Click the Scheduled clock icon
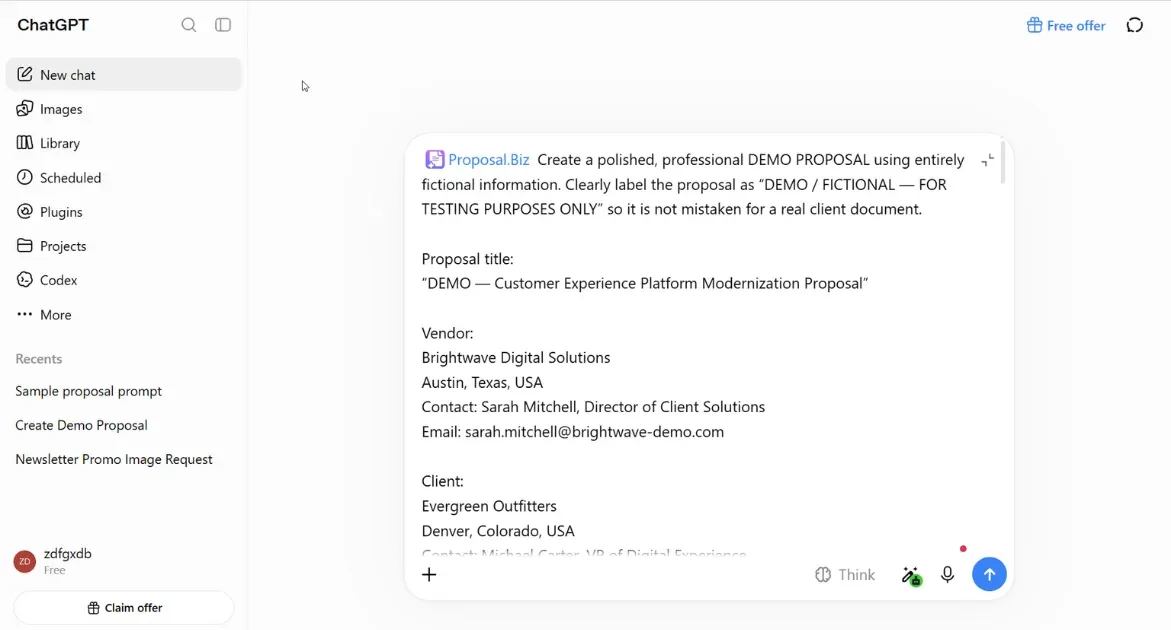 point(25,177)
